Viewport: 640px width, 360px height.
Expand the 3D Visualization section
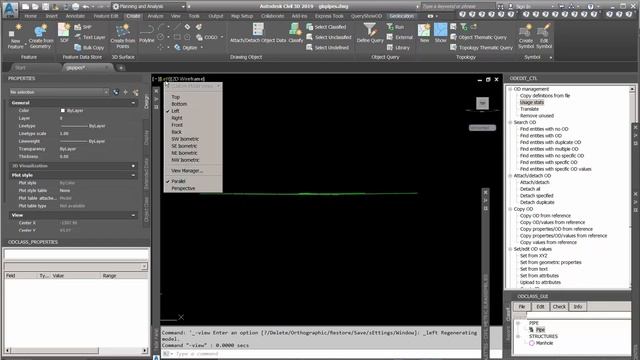coord(133,166)
